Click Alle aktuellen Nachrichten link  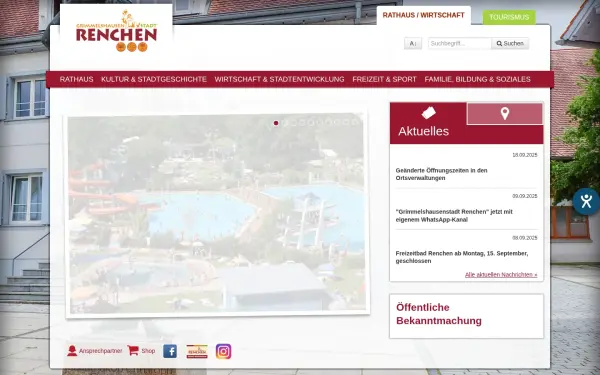pos(501,274)
